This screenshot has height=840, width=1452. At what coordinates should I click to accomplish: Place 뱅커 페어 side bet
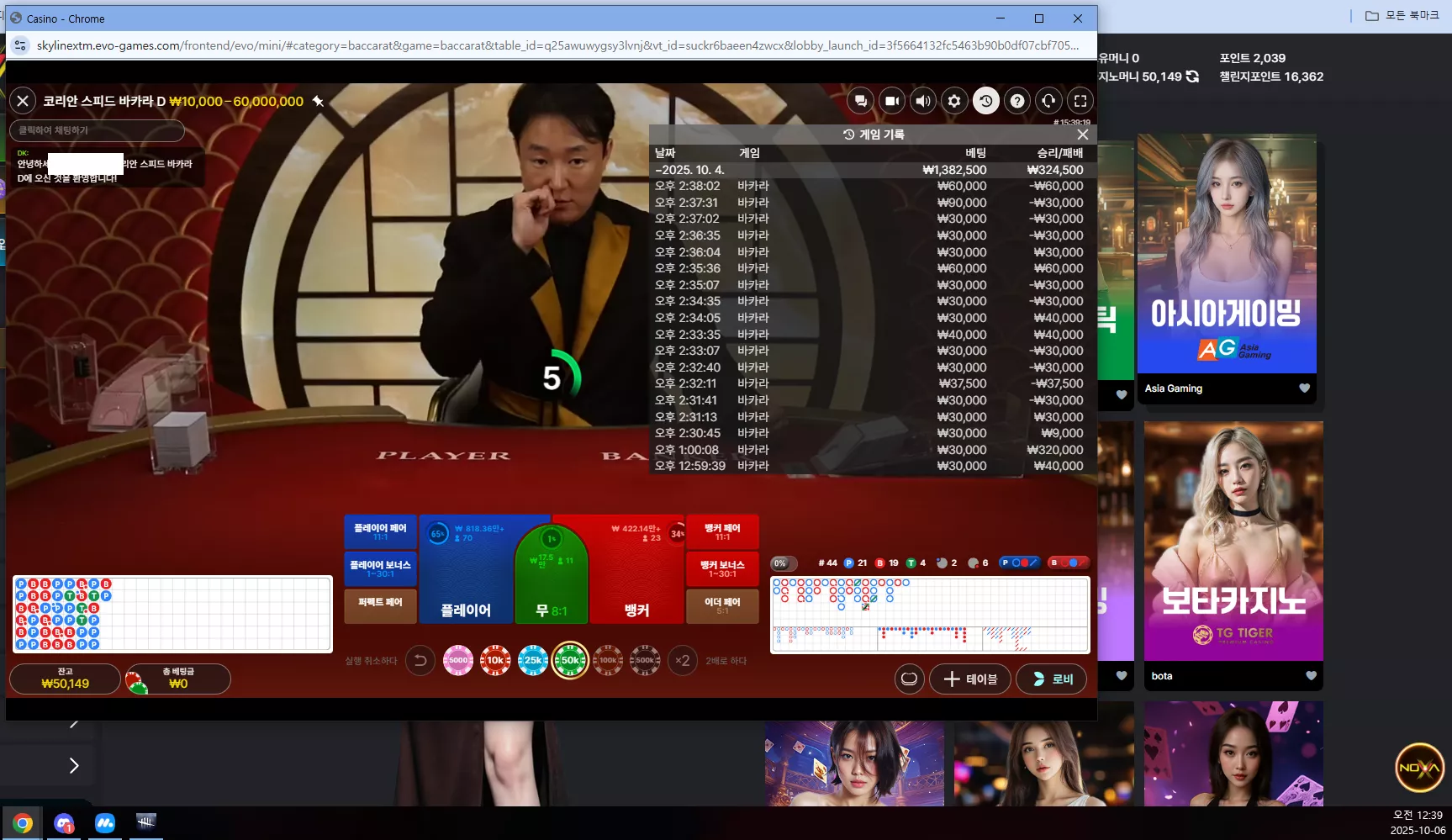tap(722, 531)
